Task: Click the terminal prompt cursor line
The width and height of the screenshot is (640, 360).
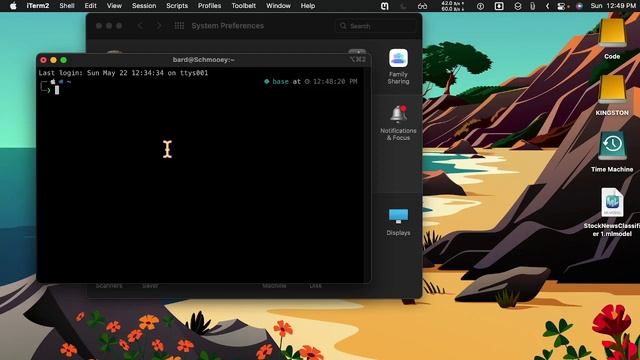Action: tap(57, 90)
